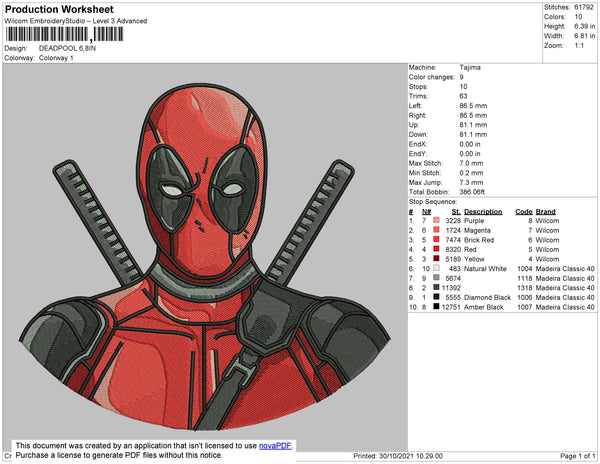
Task: Click the Colorway 1 value
Action: pyautogui.click(x=56, y=58)
